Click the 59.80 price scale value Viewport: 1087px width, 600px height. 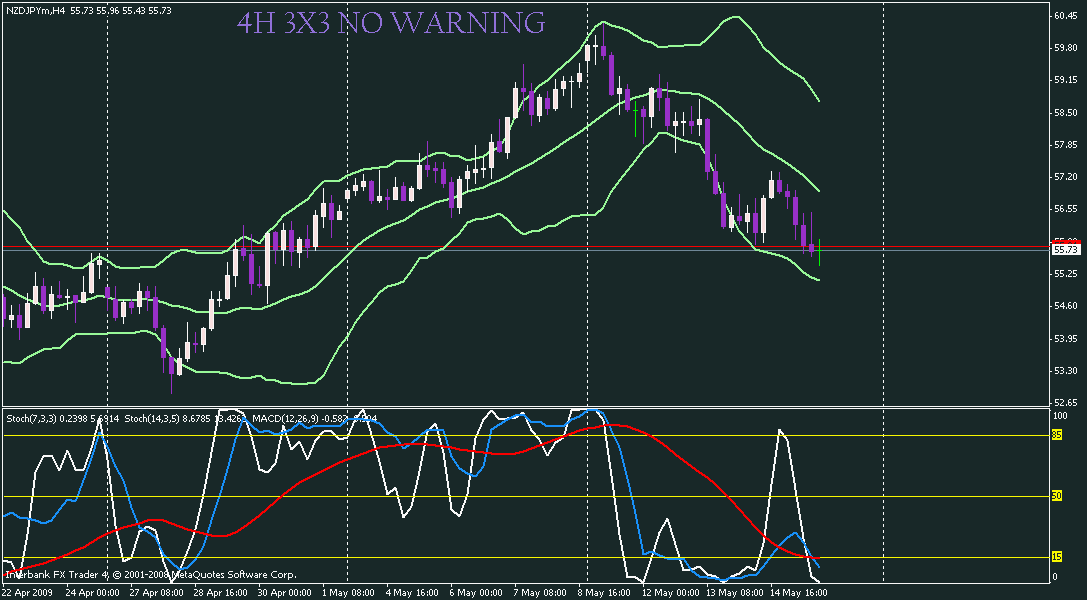[1065, 48]
